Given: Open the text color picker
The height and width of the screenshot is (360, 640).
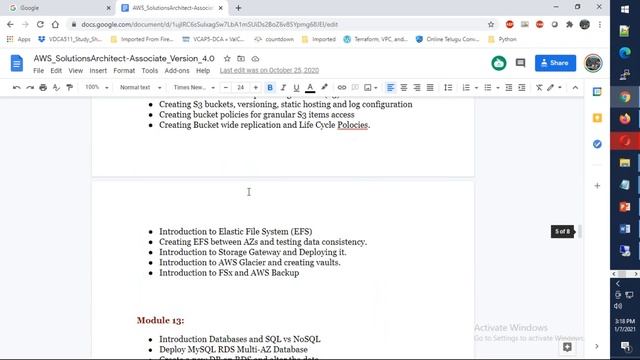Looking at the screenshot, I should click(310, 87).
